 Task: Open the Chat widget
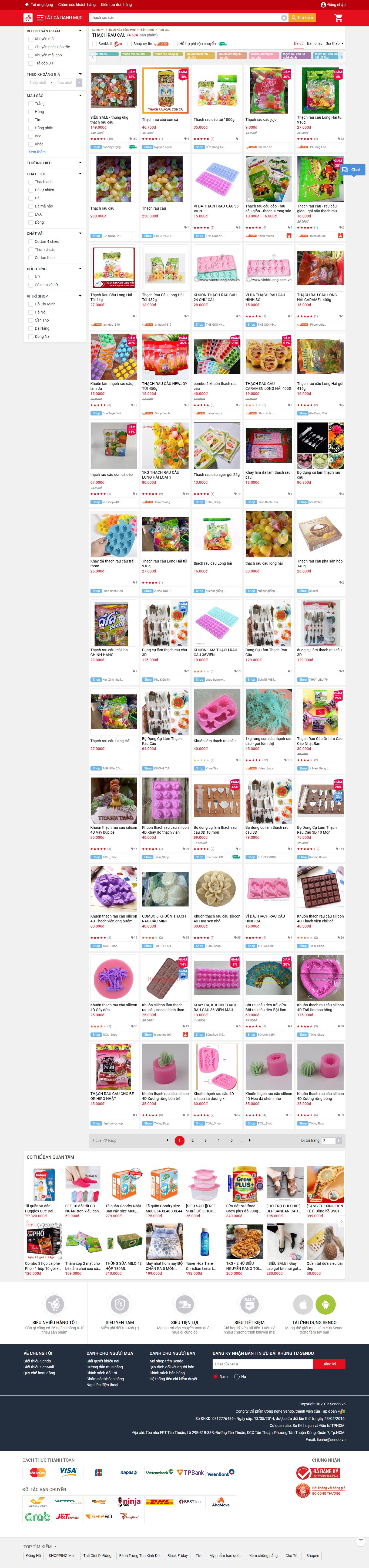point(352,170)
